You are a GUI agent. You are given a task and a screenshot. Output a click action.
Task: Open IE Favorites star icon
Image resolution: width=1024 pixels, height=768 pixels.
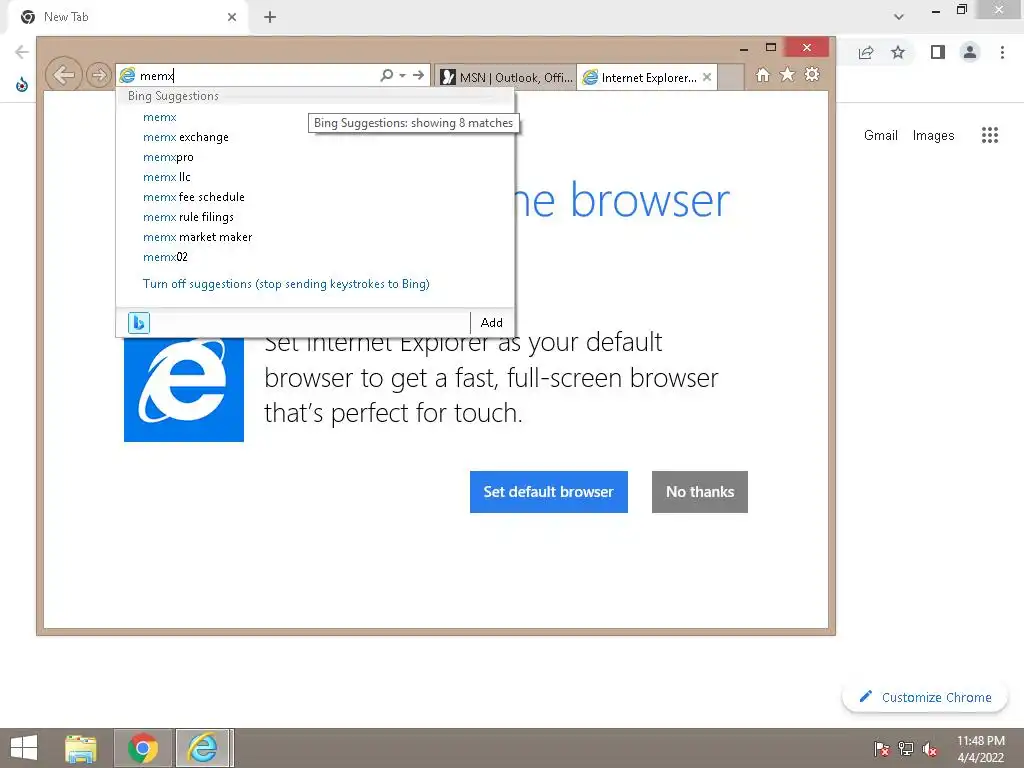[x=788, y=75]
